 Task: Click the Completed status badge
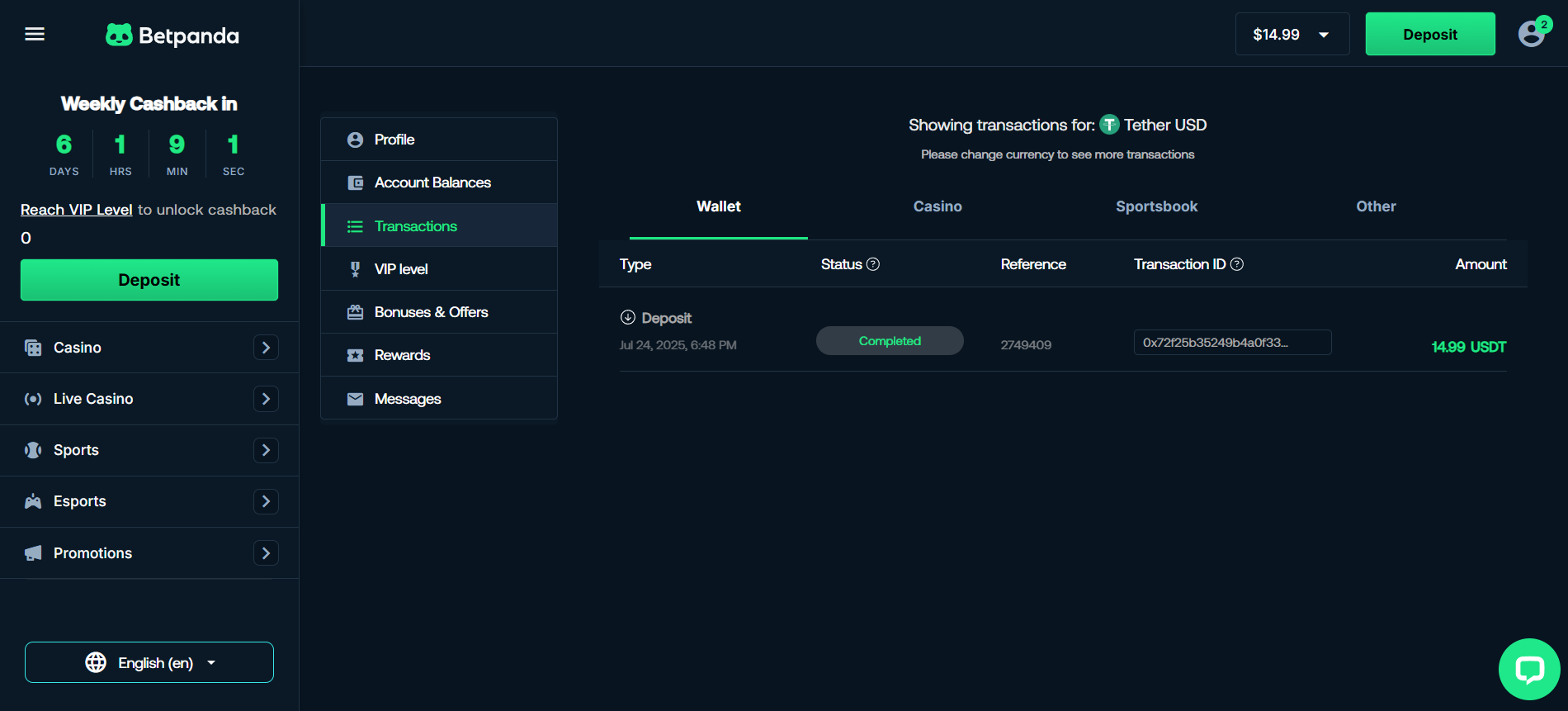890,341
